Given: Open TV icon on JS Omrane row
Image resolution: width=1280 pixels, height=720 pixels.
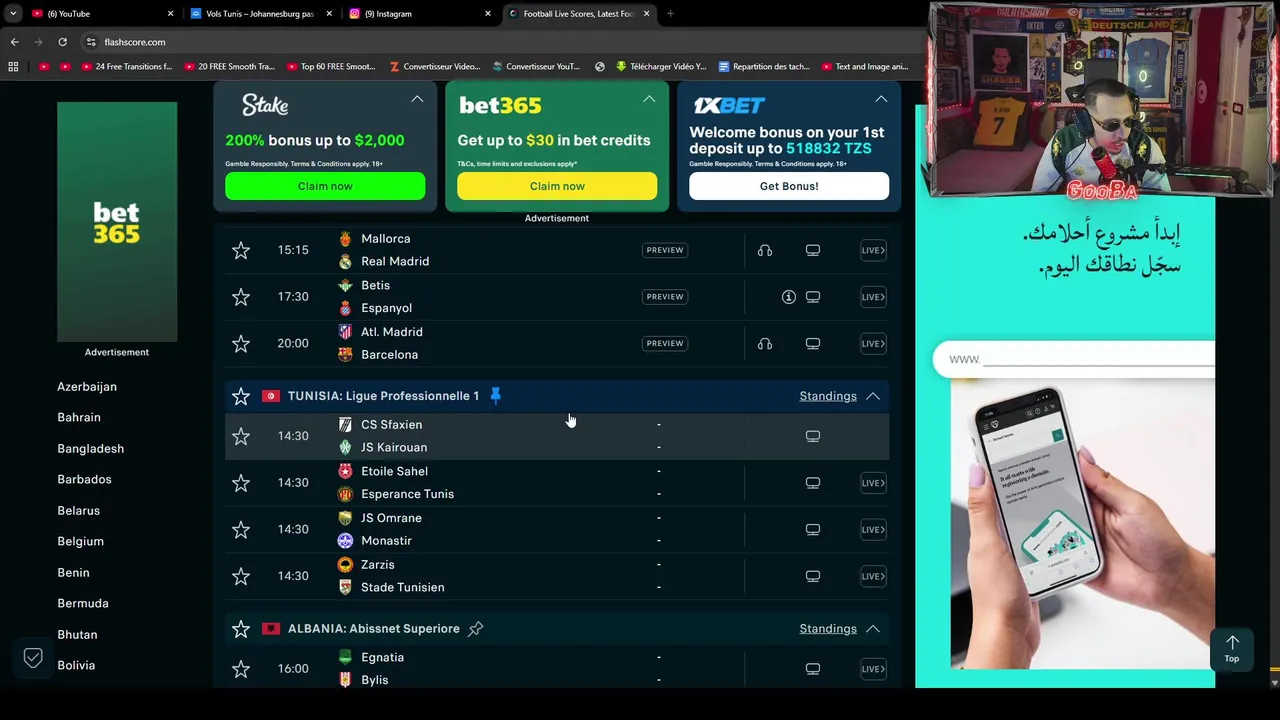Looking at the screenshot, I should pos(813,529).
